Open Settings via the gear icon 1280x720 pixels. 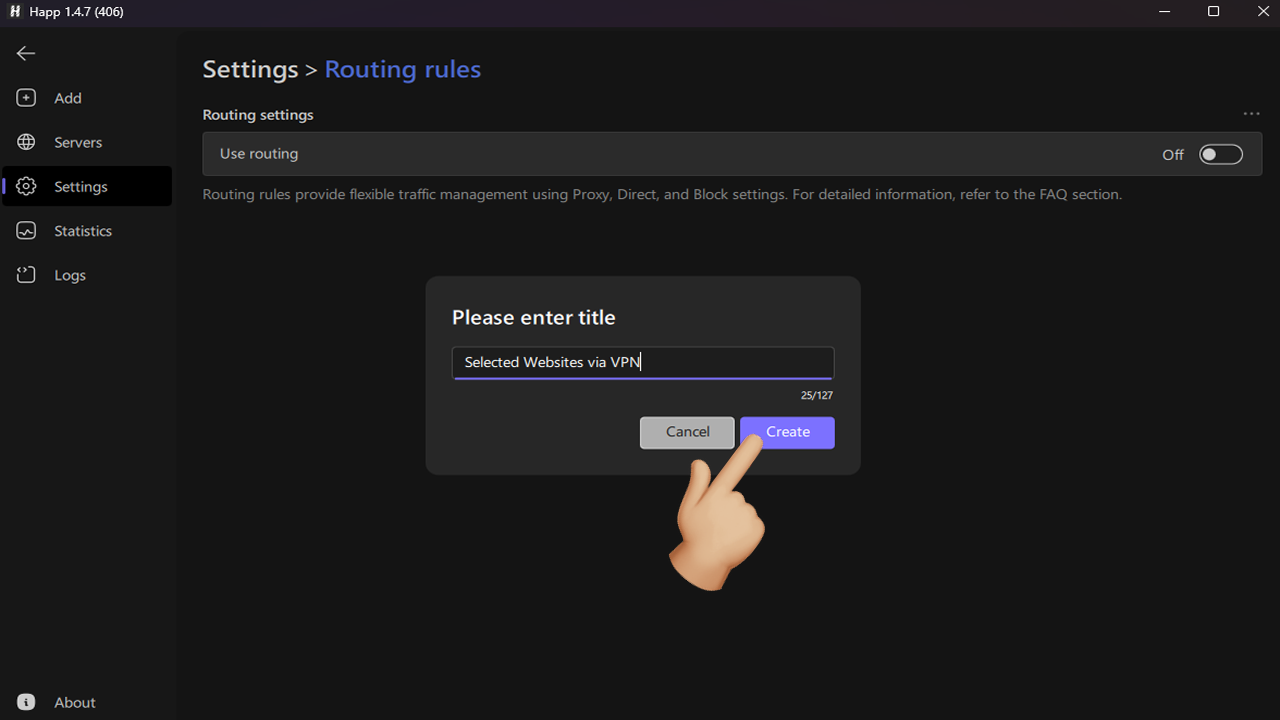25,186
